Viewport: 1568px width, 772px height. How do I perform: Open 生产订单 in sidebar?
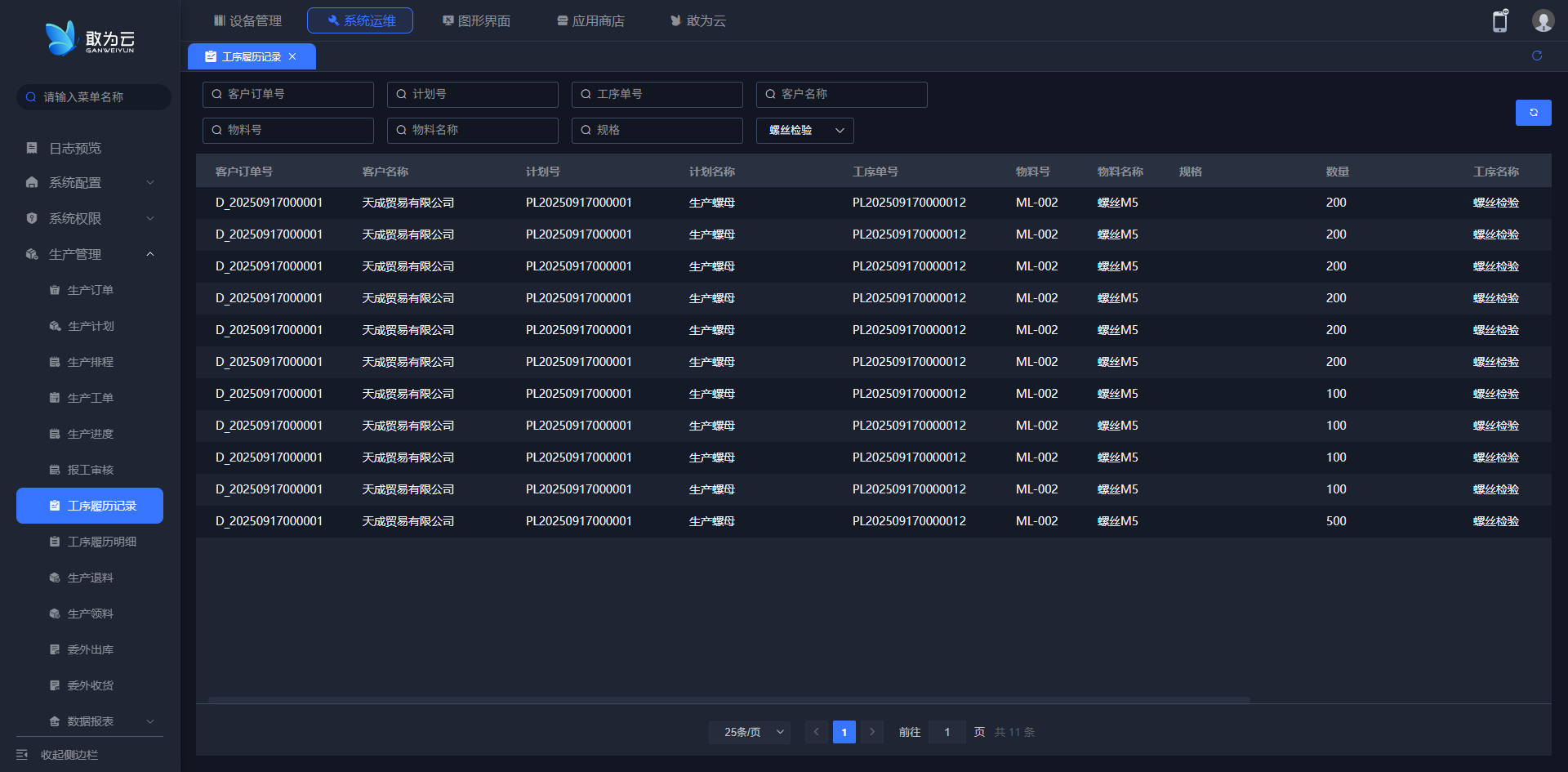pyautogui.click(x=90, y=290)
